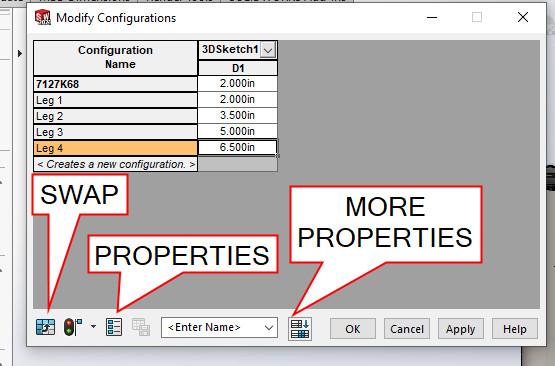This screenshot has height=366, width=555.
Task: Click the swap rows and columns icon
Action: click(46, 327)
